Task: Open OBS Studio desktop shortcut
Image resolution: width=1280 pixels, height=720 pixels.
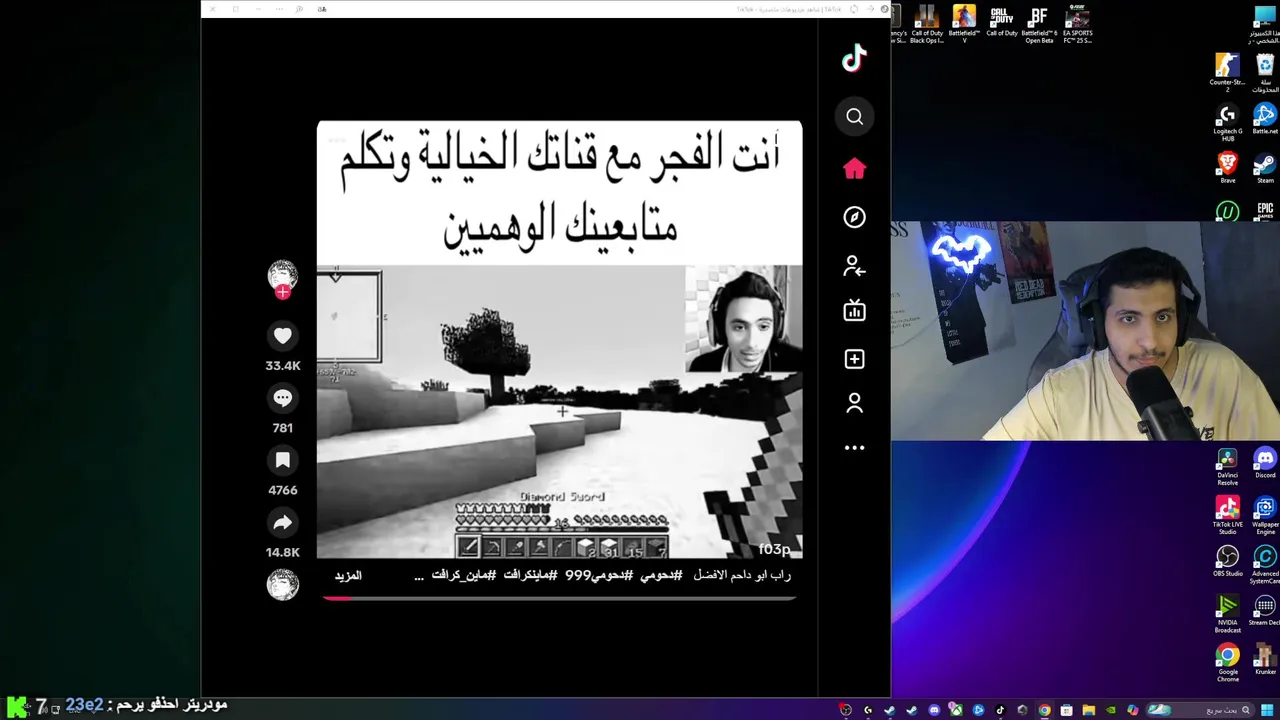Action: 1227,561
